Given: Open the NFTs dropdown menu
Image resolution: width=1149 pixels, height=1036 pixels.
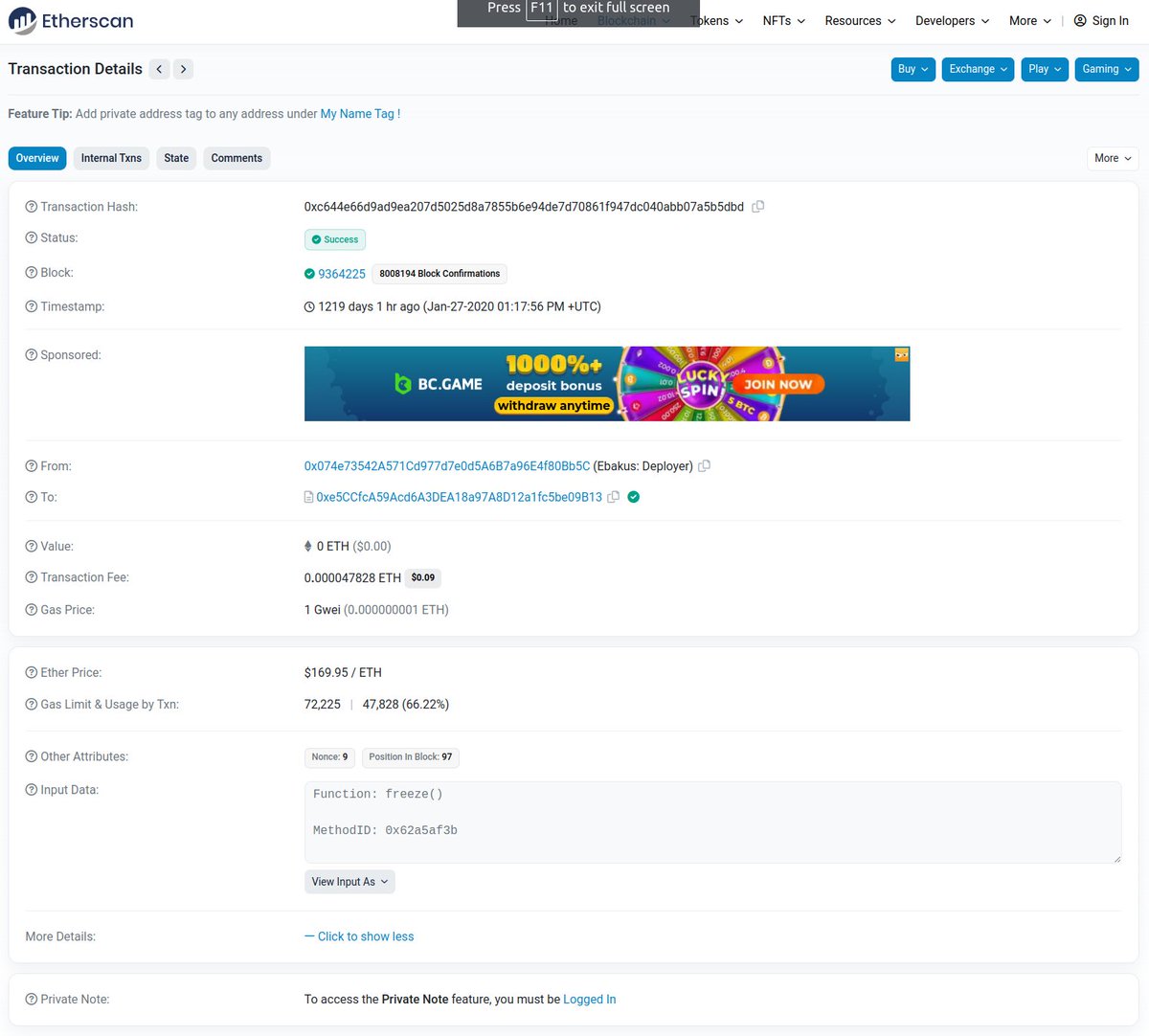Looking at the screenshot, I should point(783,21).
